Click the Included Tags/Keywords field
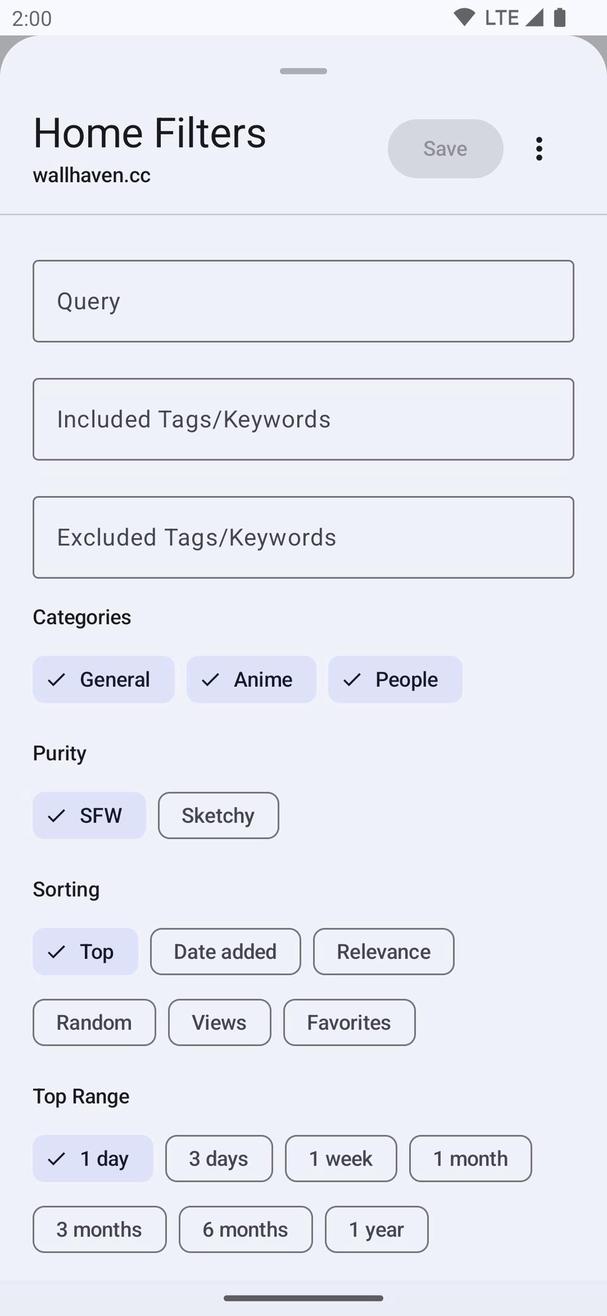 click(x=303, y=419)
